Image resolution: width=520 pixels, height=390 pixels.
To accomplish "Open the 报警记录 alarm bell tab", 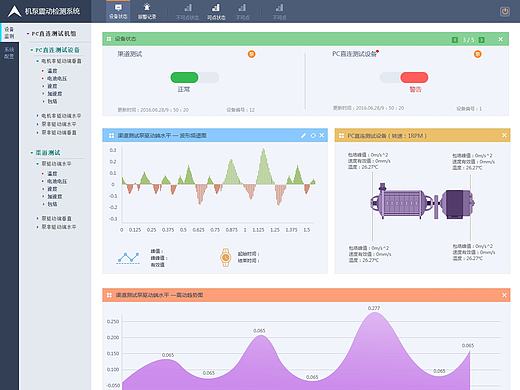I will point(147,11).
